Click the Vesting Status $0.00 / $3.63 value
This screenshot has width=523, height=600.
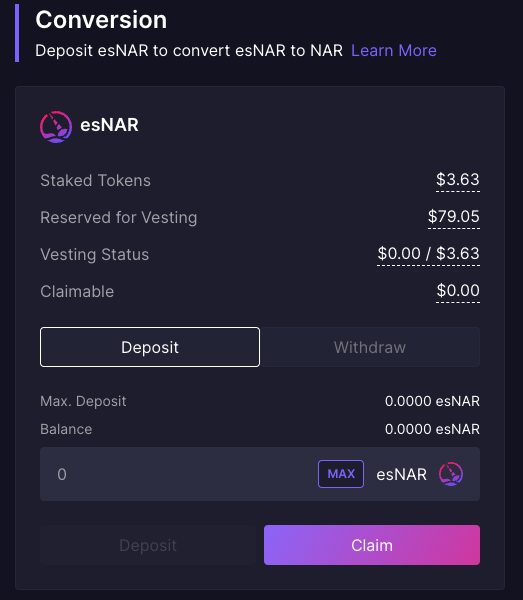(429, 253)
